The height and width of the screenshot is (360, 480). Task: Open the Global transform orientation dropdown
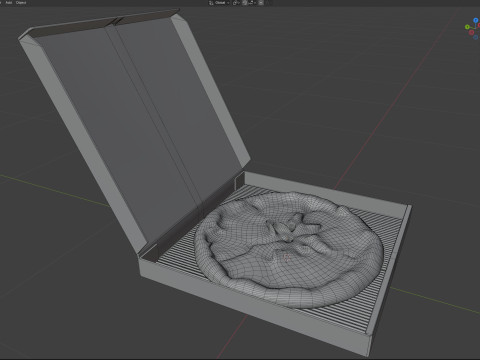(219, 3)
